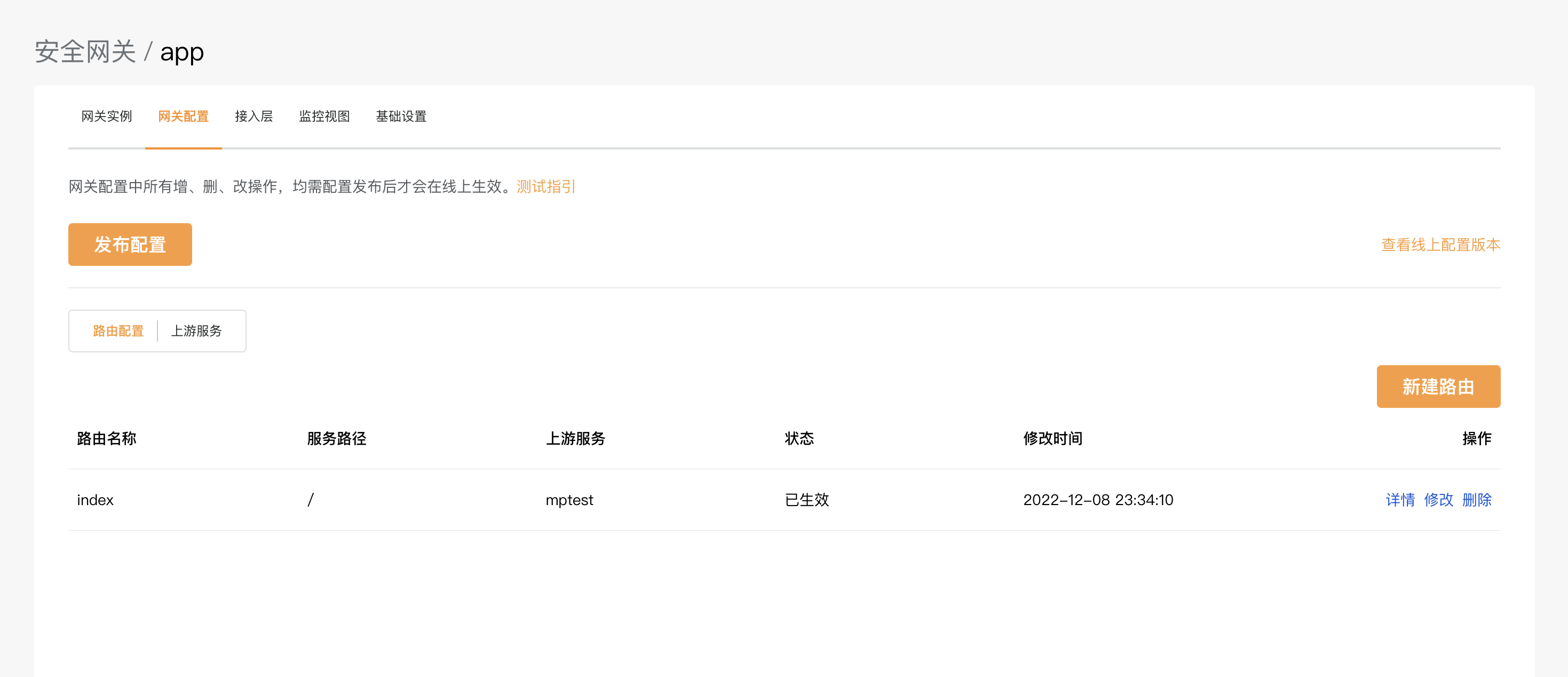Image resolution: width=1568 pixels, height=677 pixels.
Task: View 详情 for the index route
Action: 1400,500
